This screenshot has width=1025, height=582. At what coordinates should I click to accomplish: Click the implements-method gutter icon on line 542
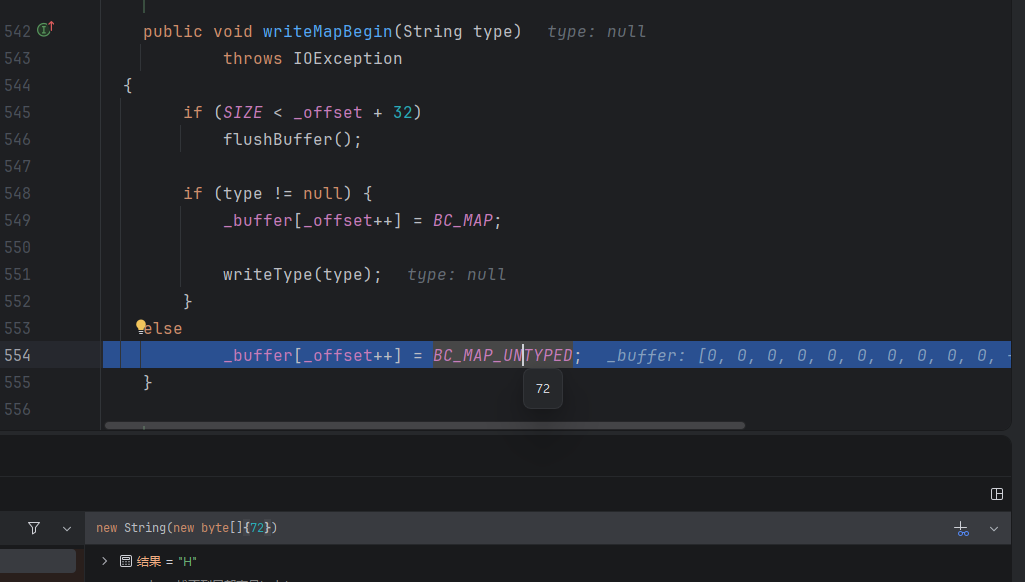tap(45, 30)
